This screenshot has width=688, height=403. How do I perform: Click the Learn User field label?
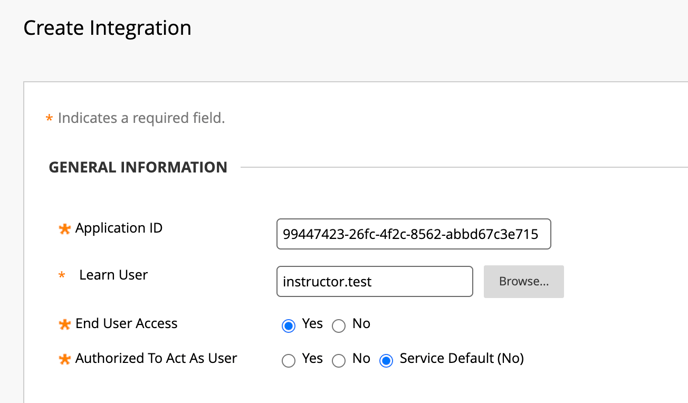[x=113, y=275]
